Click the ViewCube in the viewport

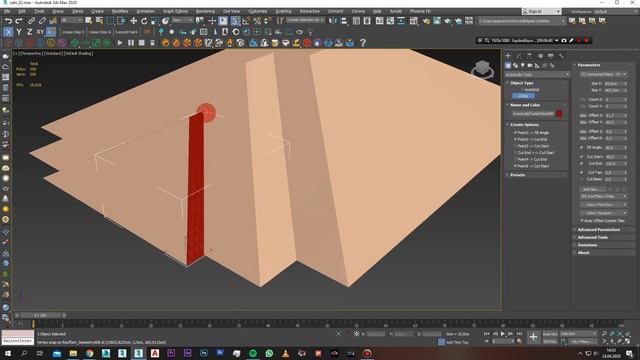tap(482, 68)
